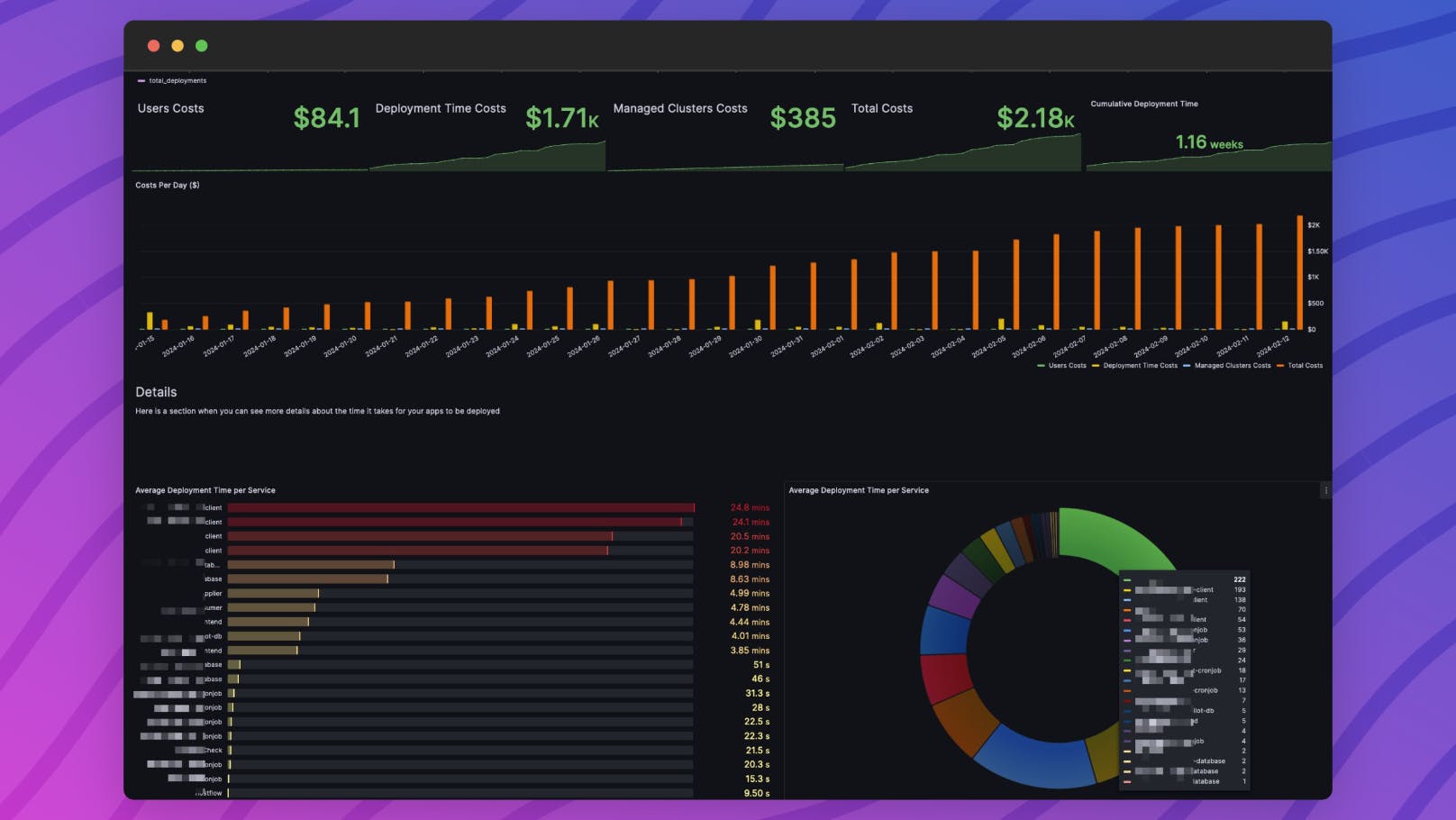Select the 24.8 mins deployment bar
1456x820 pixels.
[460, 507]
